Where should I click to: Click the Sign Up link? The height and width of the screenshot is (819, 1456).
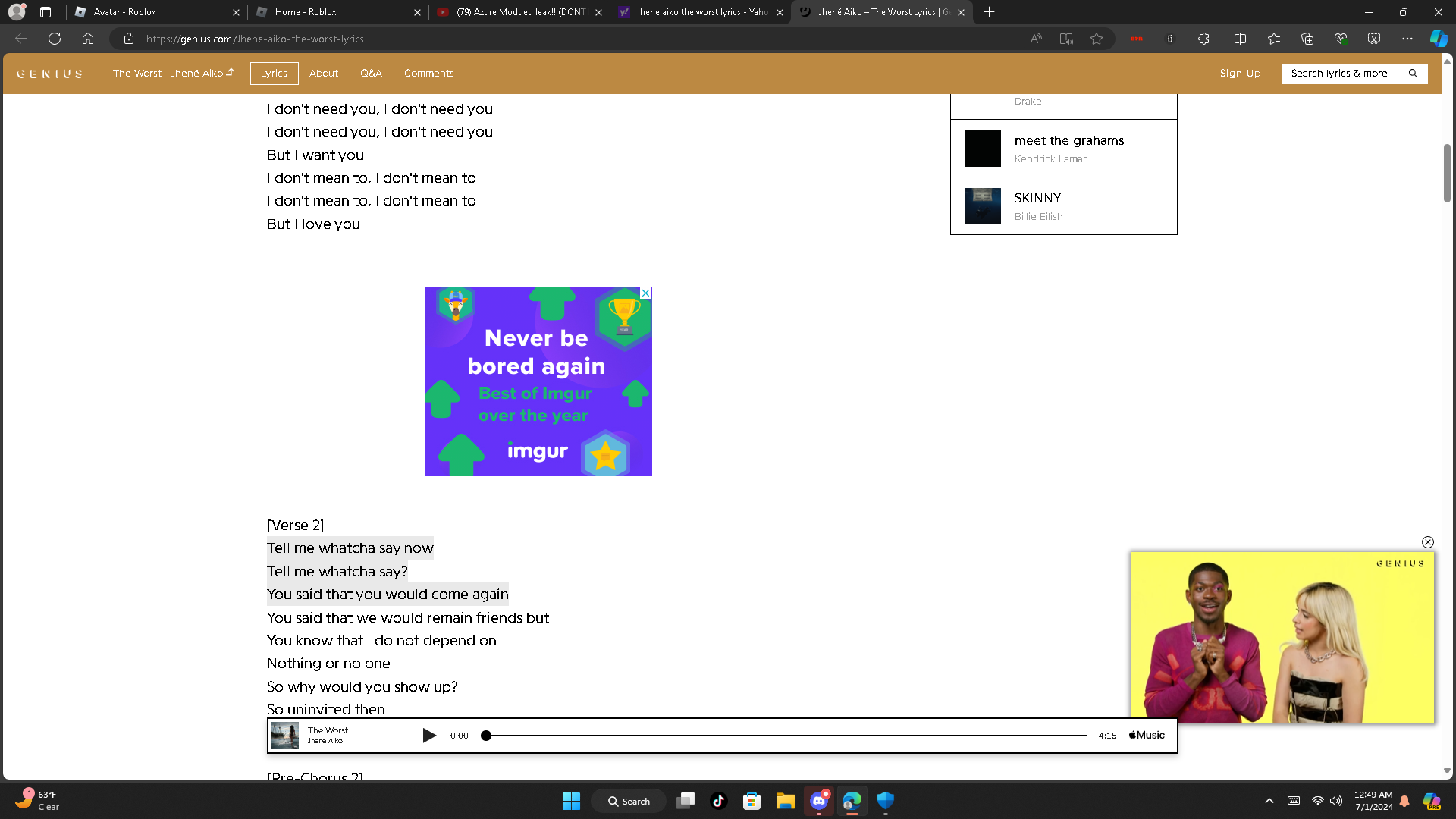[x=1240, y=74]
